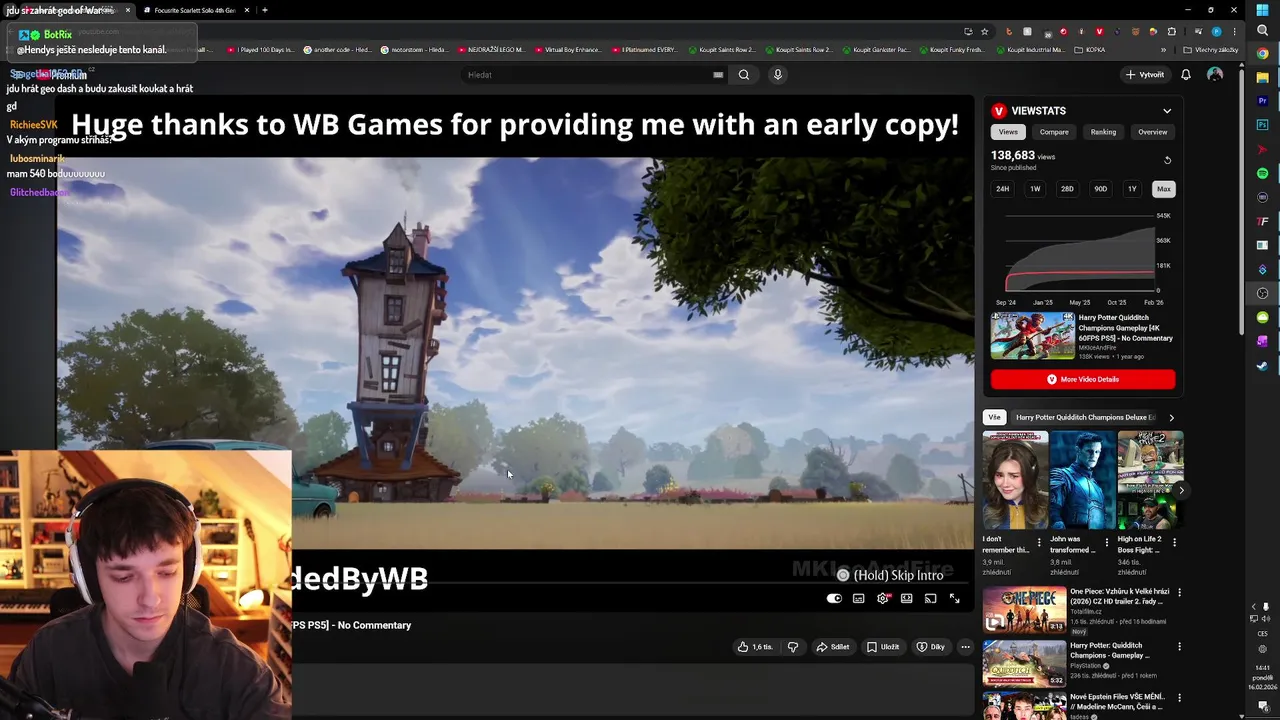The height and width of the screenshot is (720, 1280).
Task: Open options for One Piece trailer video
Action: pos(1179,592)
